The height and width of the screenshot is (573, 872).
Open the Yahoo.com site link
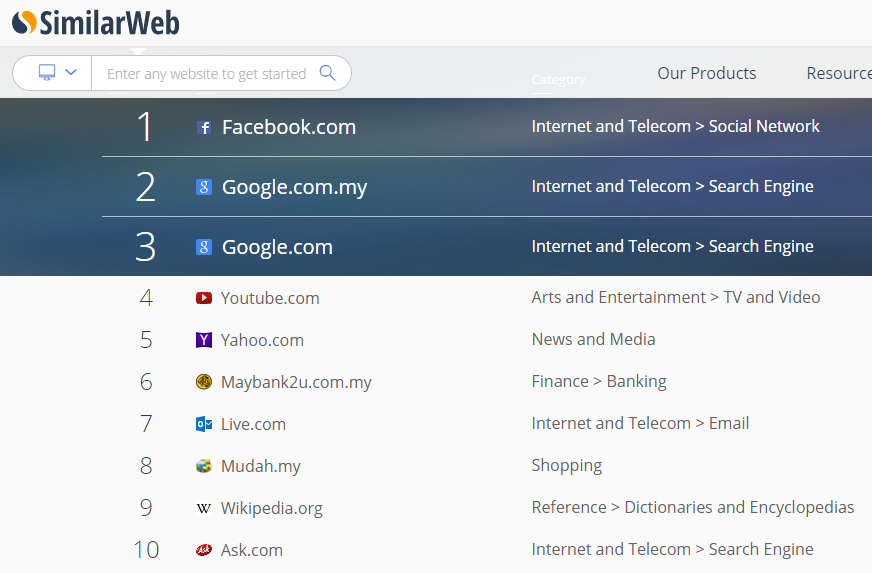pos(262,340)
